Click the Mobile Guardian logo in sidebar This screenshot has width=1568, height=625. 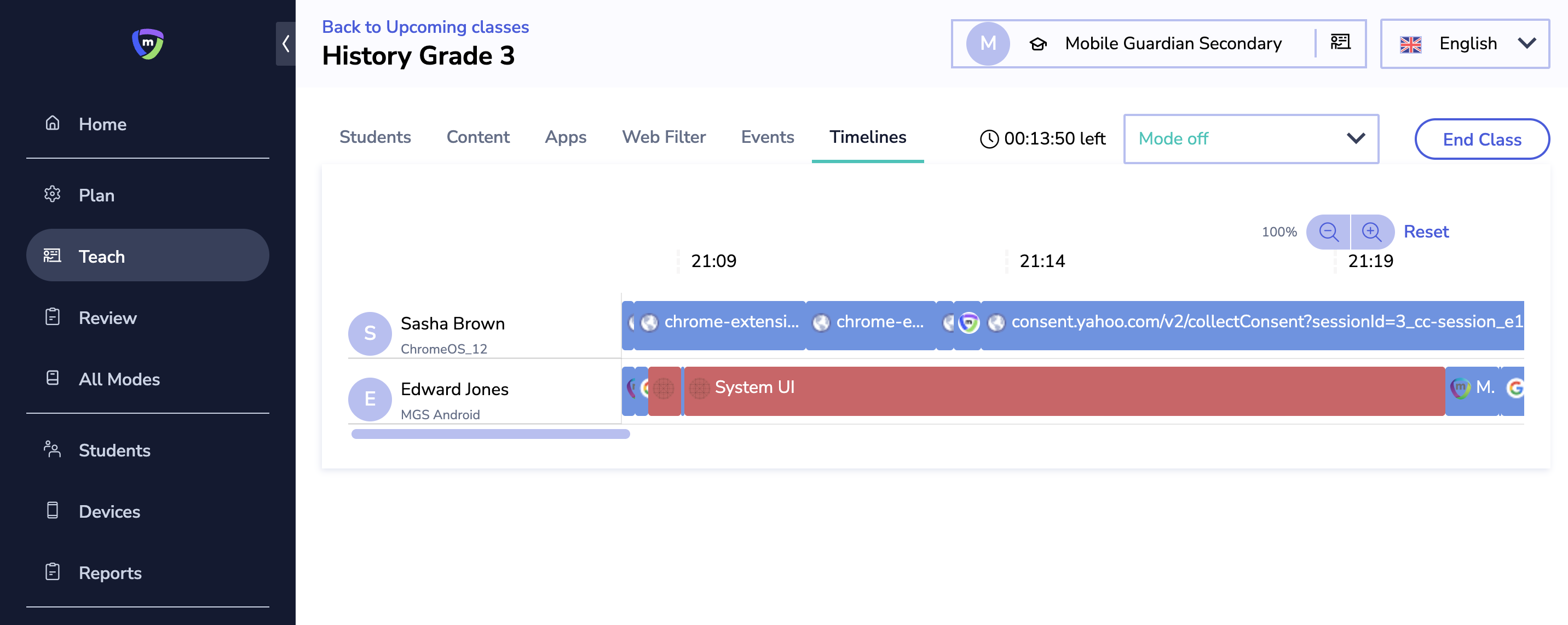147,44
